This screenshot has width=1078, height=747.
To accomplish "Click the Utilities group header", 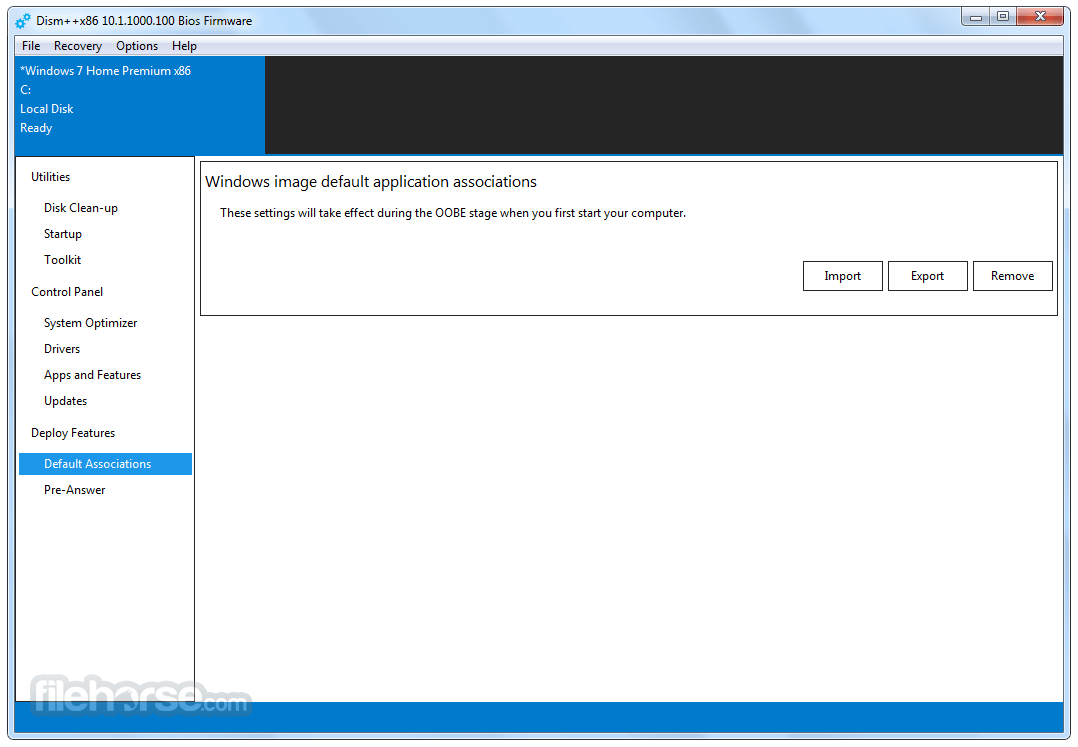I will [x=50, y=177].
